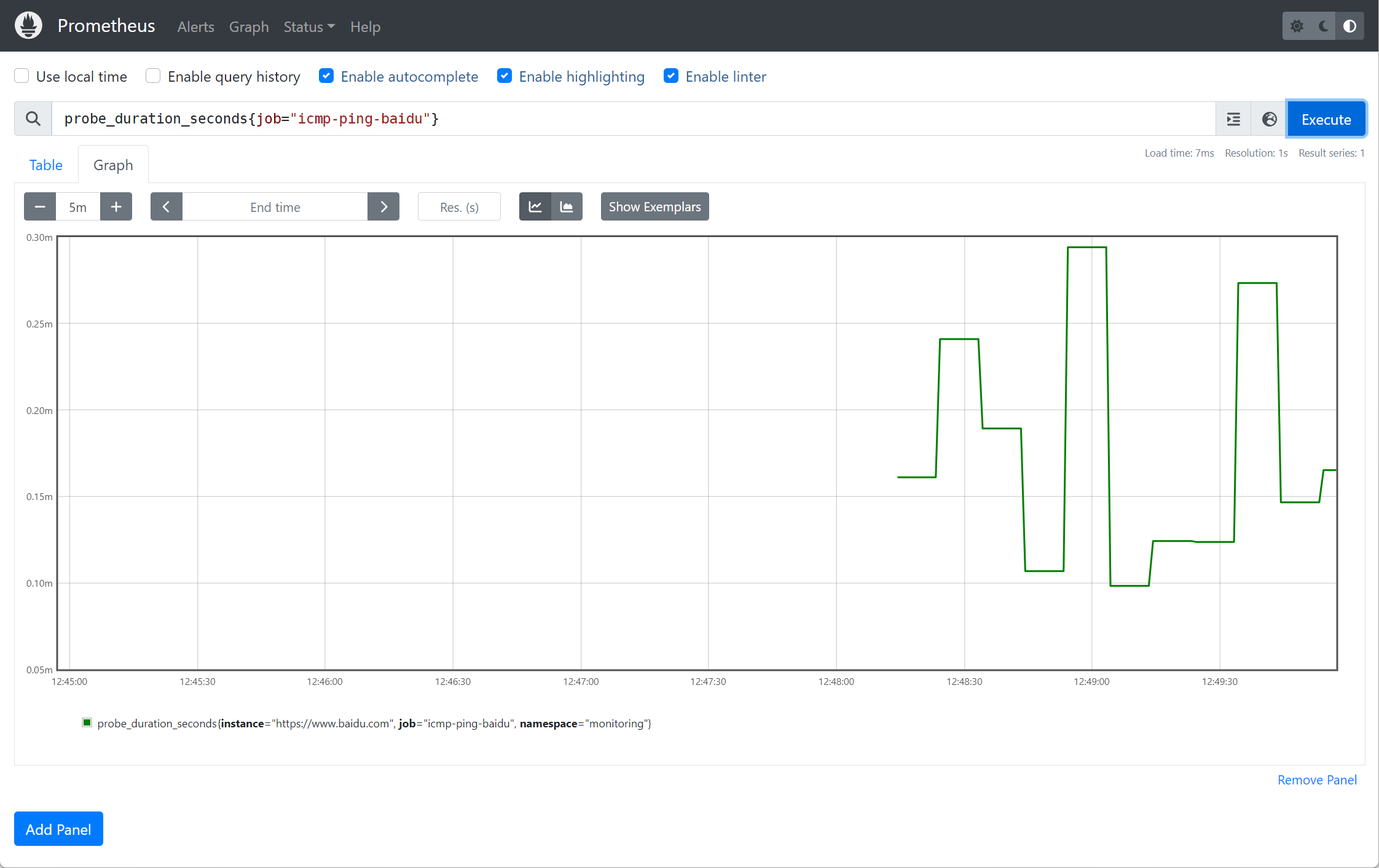Toggle the Enable linter checkbox
Viewport: 1379px width, 868px height.
671,76
